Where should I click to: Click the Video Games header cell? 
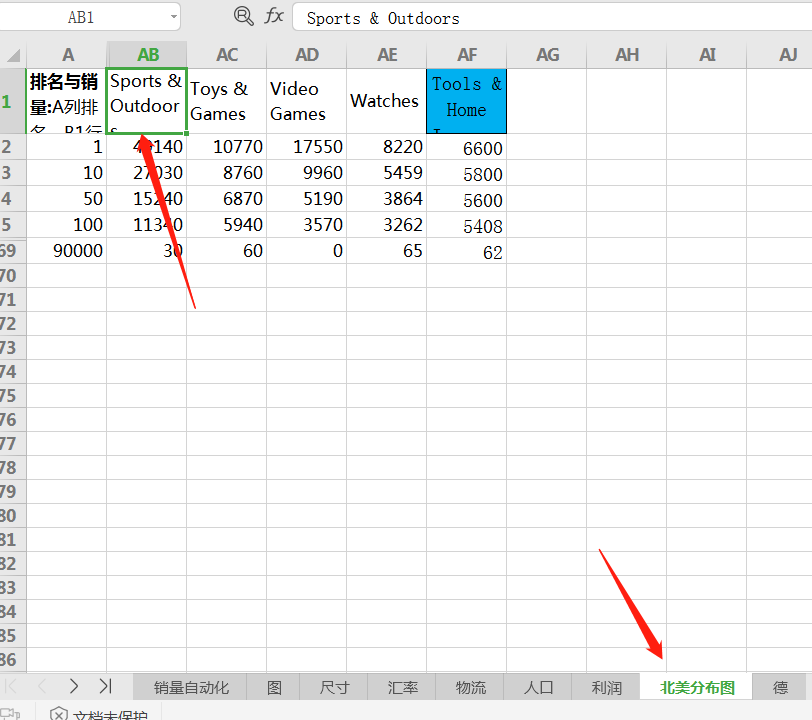pos(307,101)
